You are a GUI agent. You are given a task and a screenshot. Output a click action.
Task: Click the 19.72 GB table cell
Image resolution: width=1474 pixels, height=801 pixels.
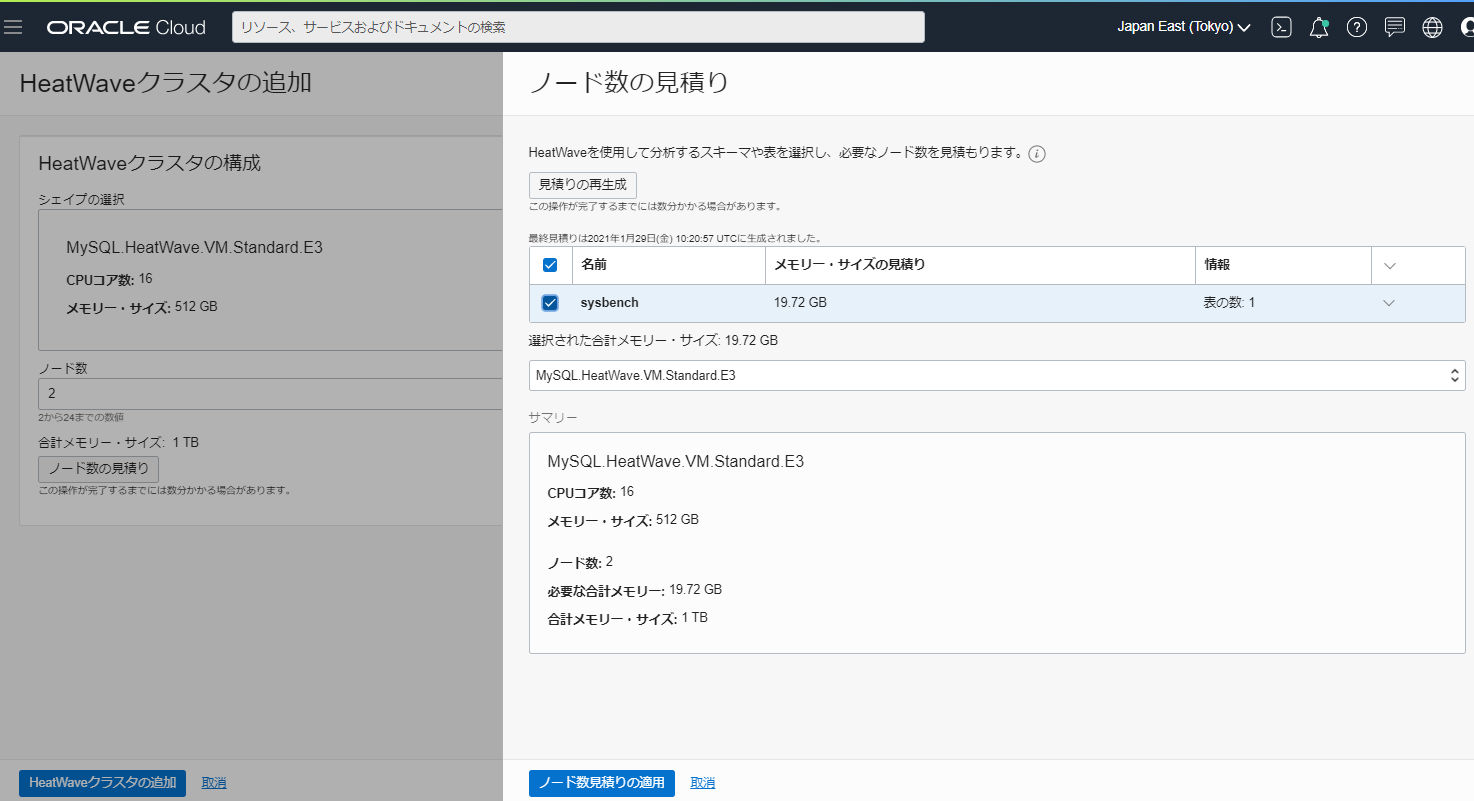800,303
